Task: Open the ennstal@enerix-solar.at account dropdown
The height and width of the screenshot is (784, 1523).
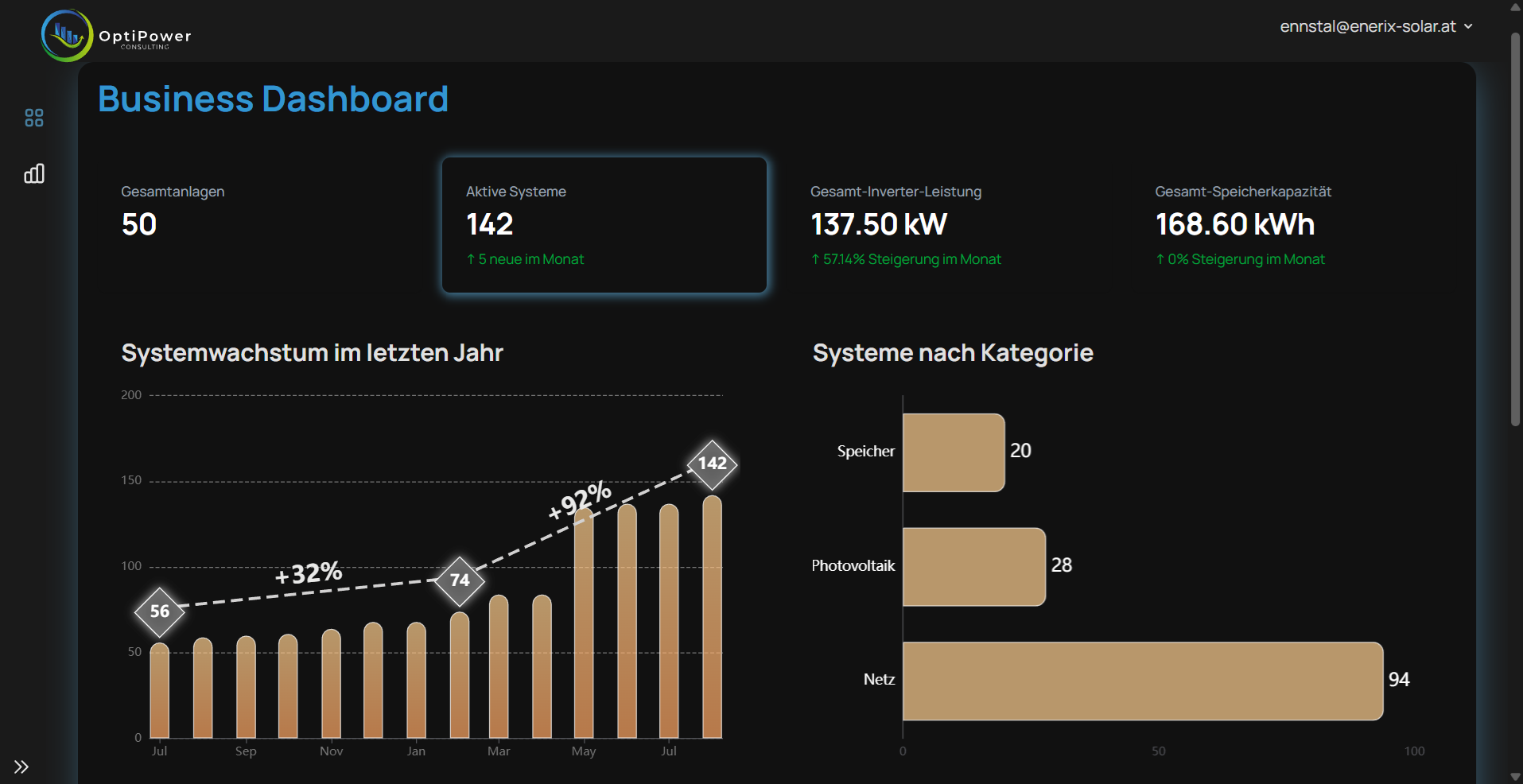Action: (x=1376, y=26)
